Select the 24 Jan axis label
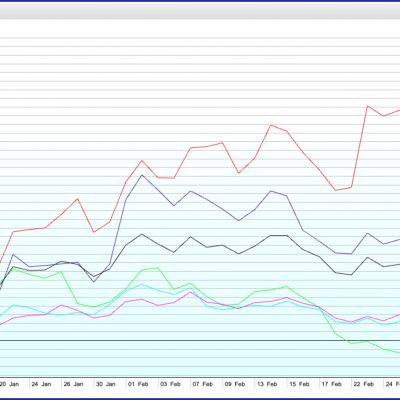This screenshot has height=400, width=400. coord(41,384)
